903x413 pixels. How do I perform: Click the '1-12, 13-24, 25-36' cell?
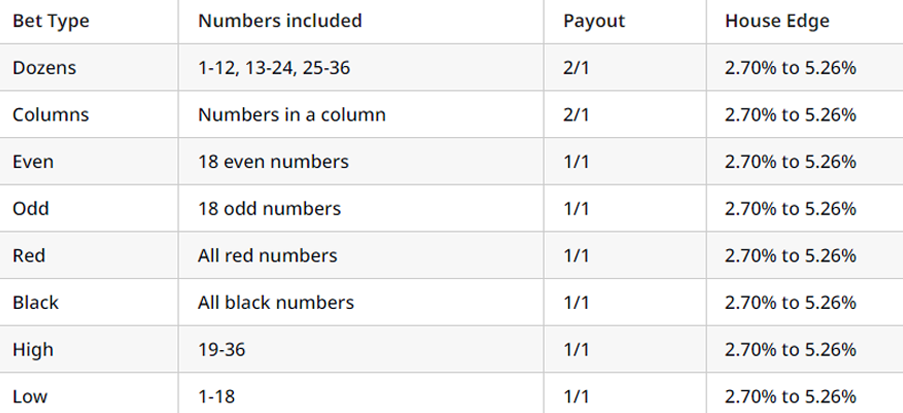[274, 67]
